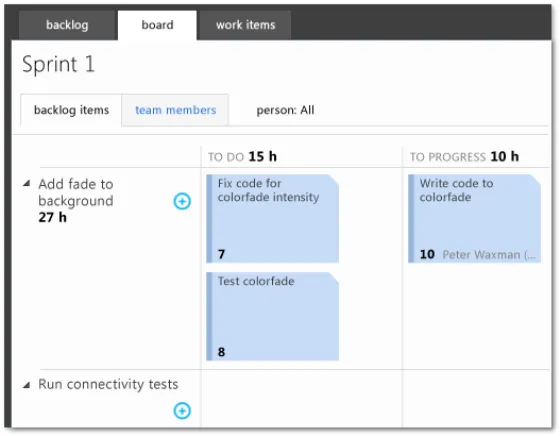Add a task to Run connectivity tests
The width and height of the screenshot is (560, 436).
(182, 411)
